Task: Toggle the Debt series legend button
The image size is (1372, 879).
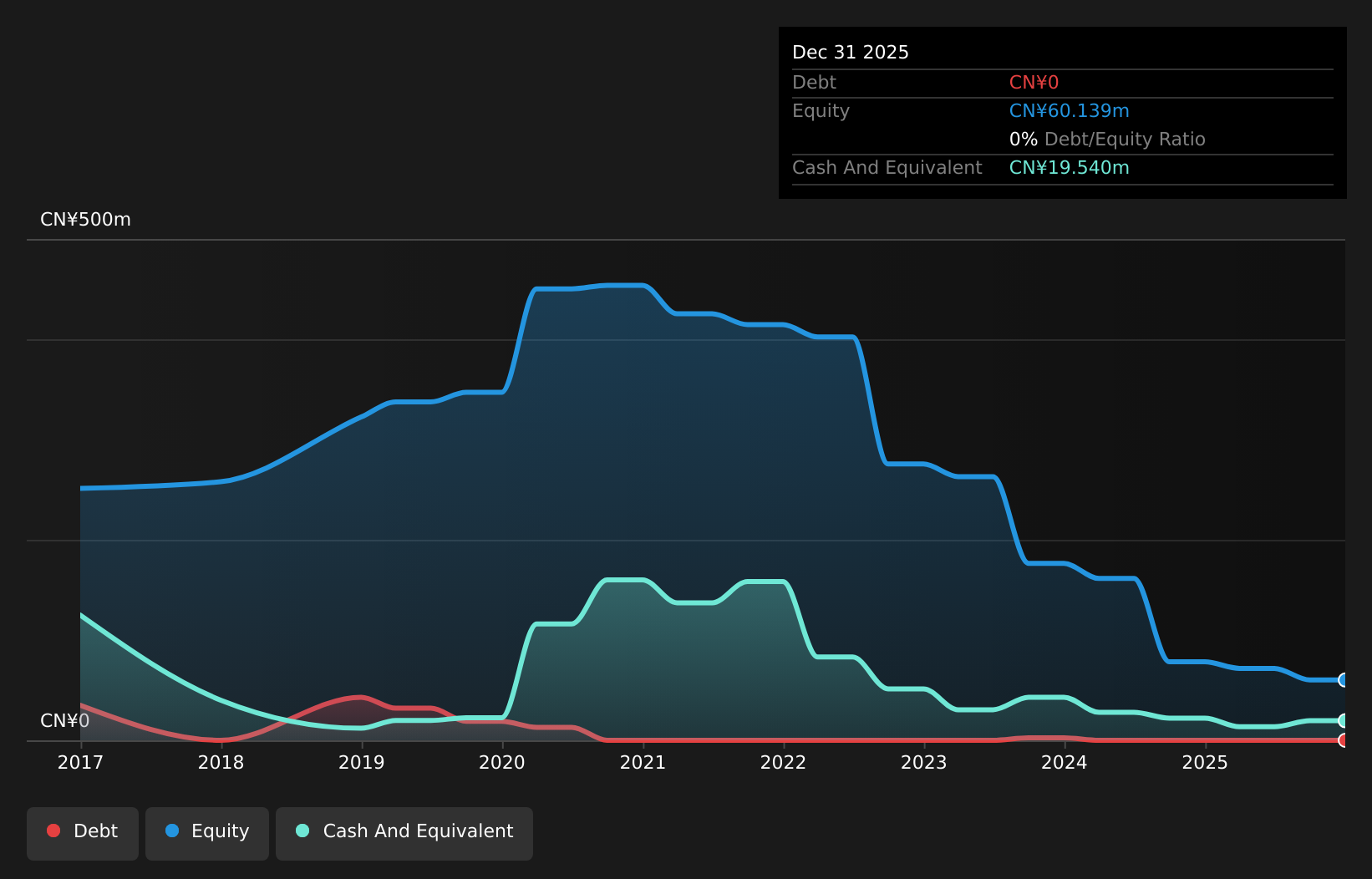Action: pos(83,833)
